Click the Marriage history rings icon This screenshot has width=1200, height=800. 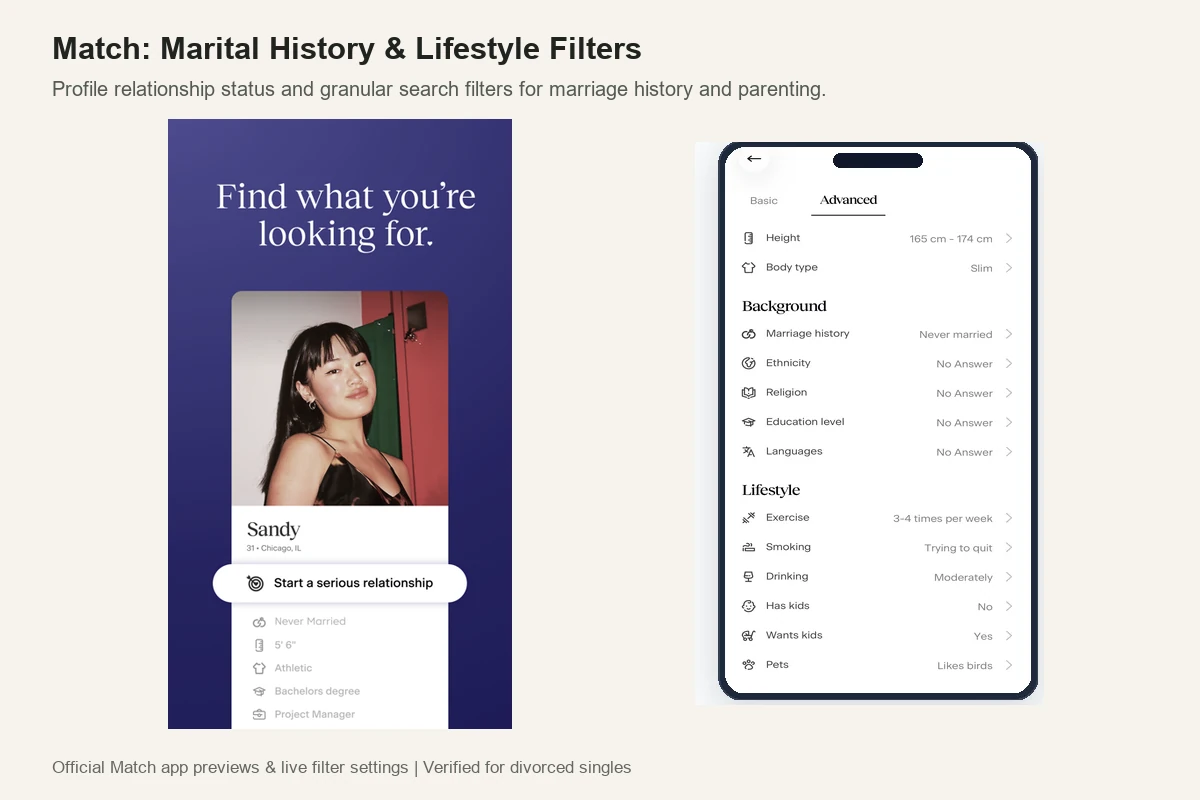coord(748,334)
